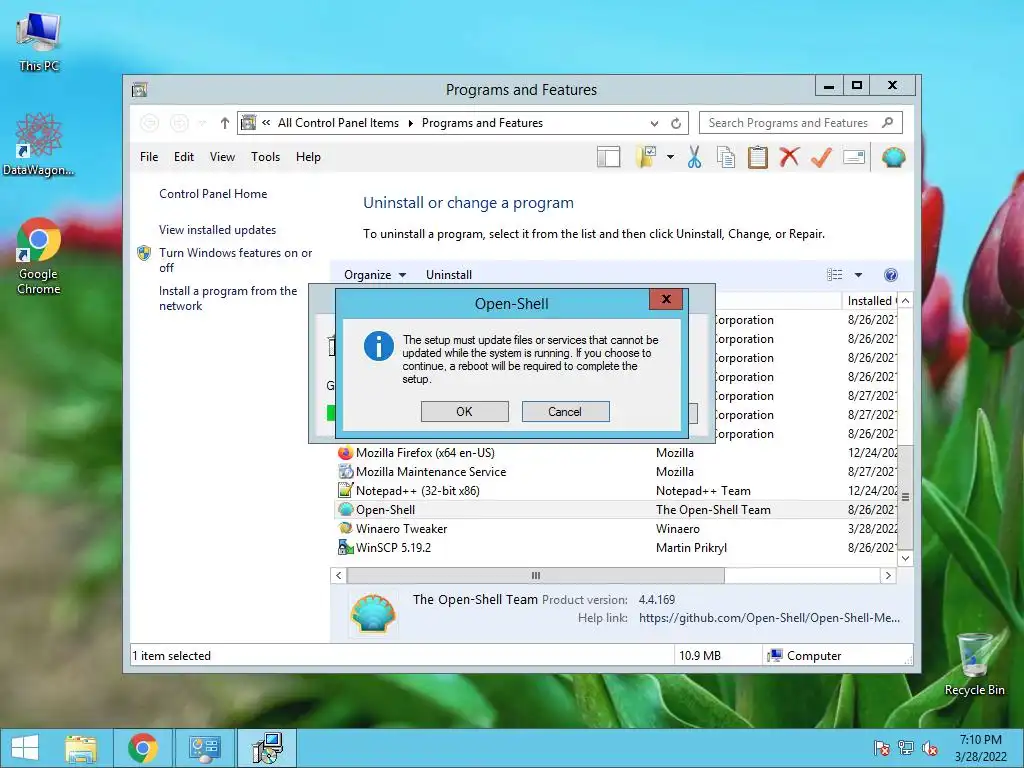Click the network tray icon
Screen dimensions: 1024x768
point(906,748)
